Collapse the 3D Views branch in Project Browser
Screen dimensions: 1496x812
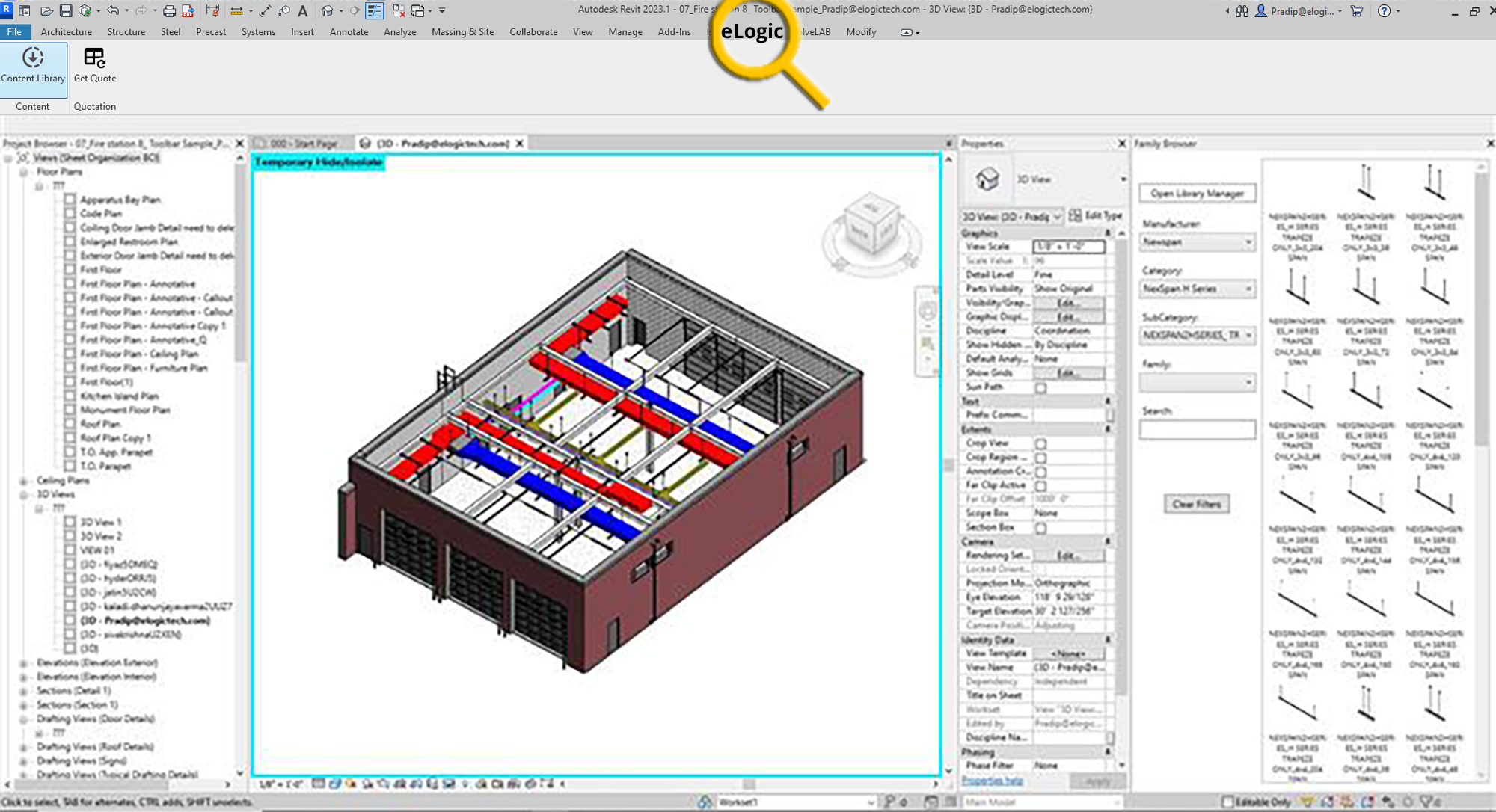(22, 494)
